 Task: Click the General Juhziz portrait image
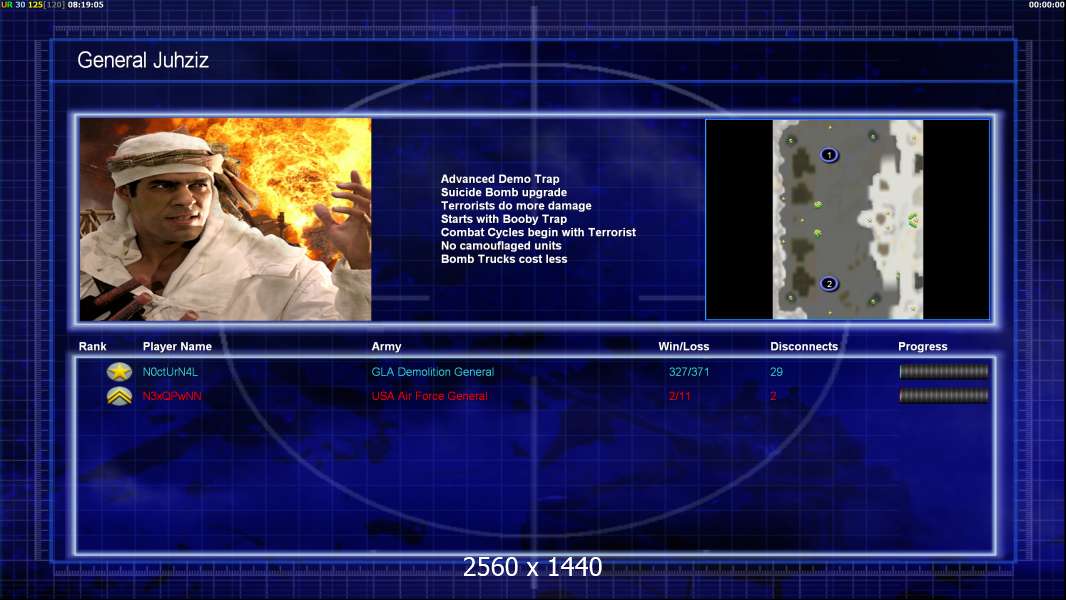[x=225, y=219]
